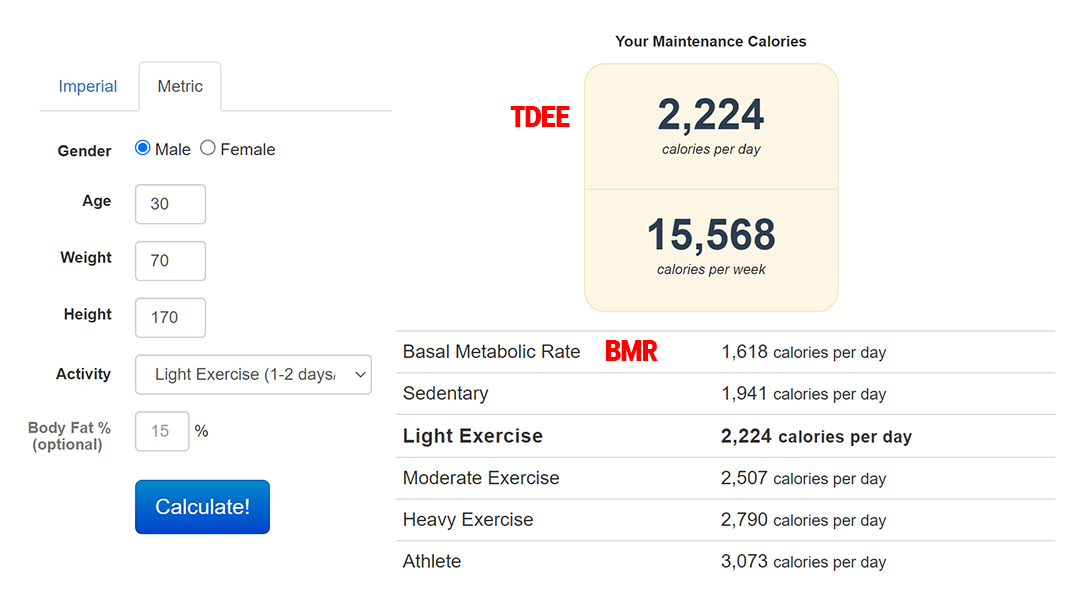This screenshot has width=1080, height=600.
Task: Click the red TDEE label
Action: [540, 117]
